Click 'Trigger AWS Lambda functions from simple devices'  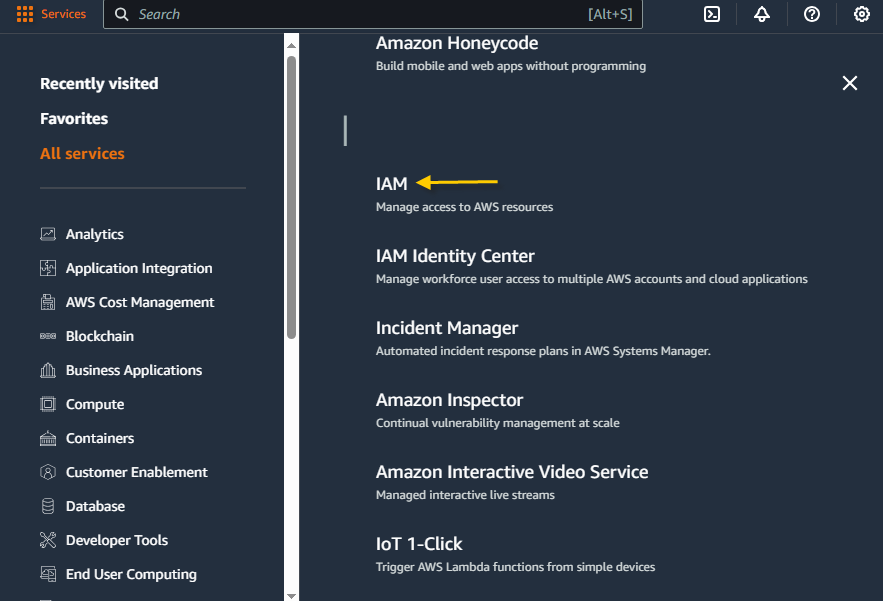pos(515,567)
